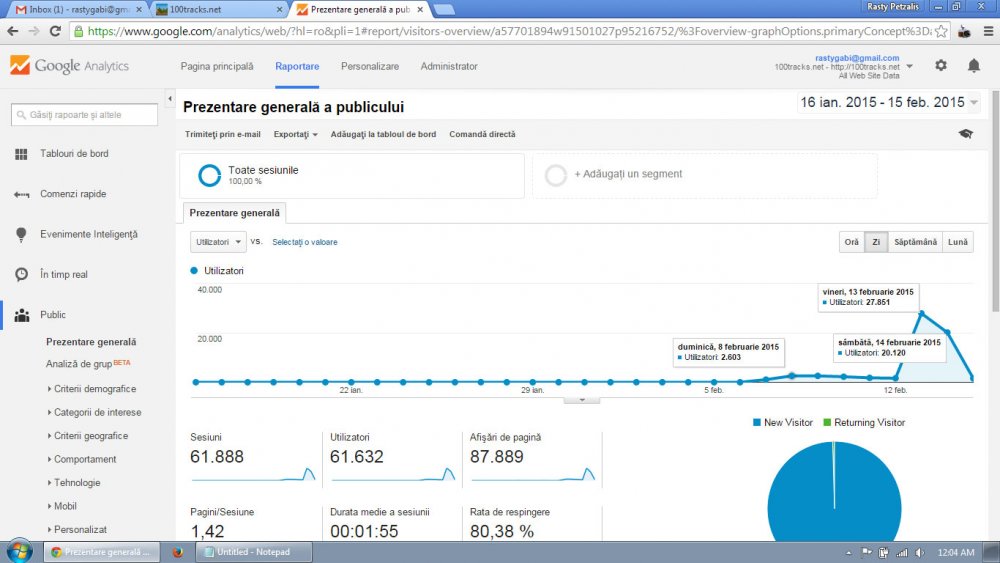Open Personalizare tab
Image resolution: width=1000 pixels, height=563 pixels.
coord(370,66)
